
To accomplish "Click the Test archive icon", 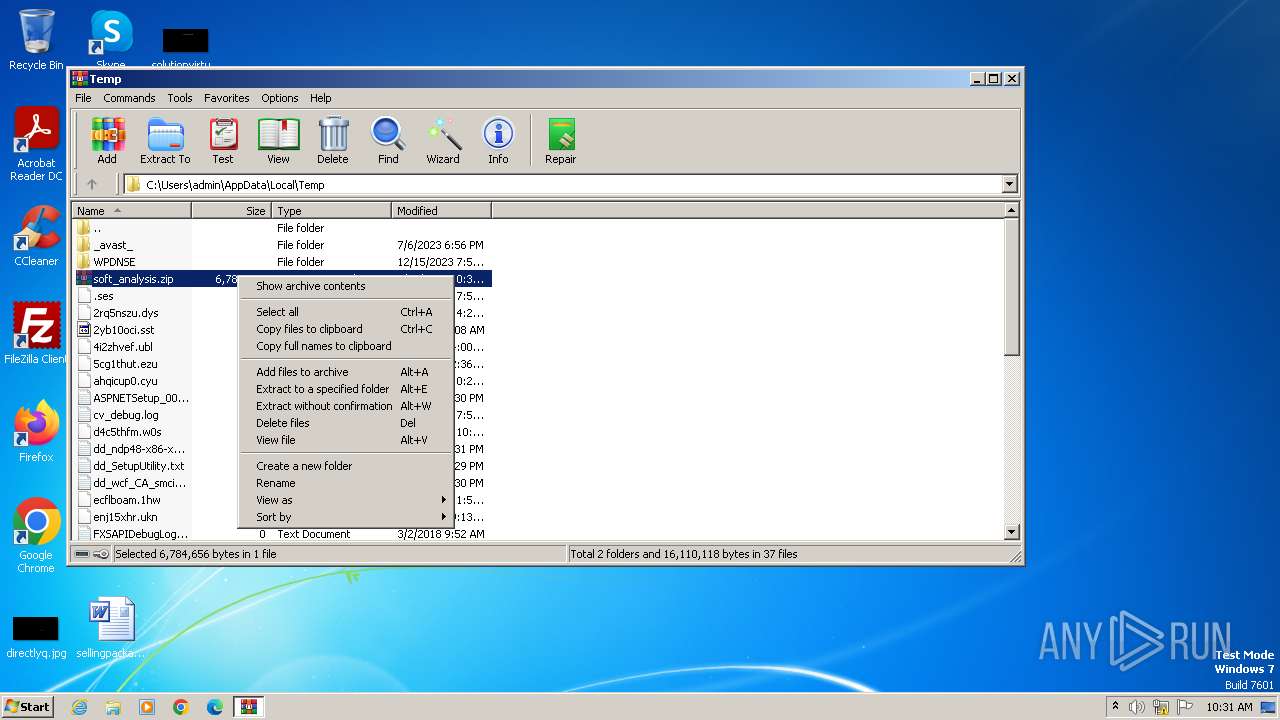I will [223, 141].
